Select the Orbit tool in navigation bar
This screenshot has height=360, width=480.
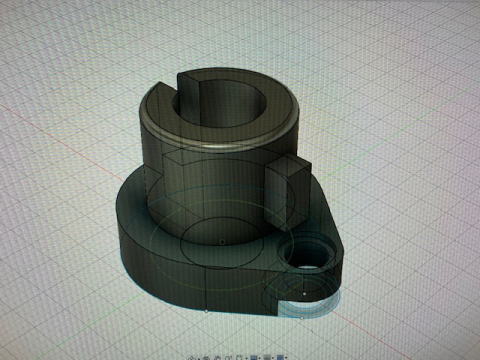pos(191,358)
